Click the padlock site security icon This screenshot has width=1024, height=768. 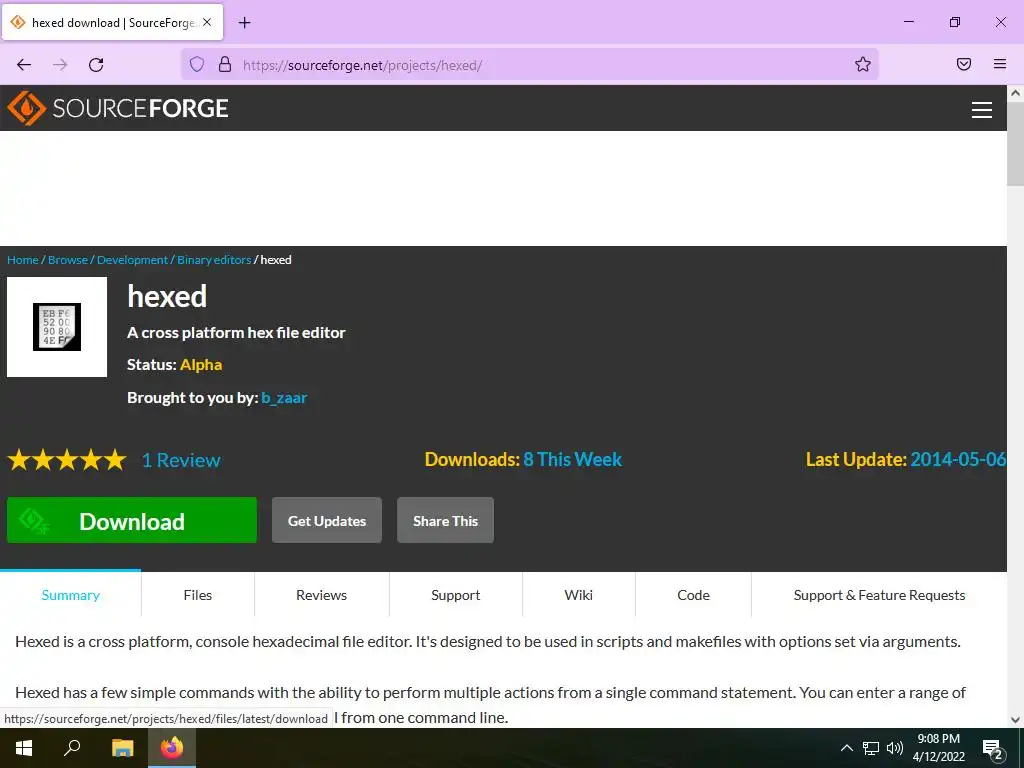[225, 64]
